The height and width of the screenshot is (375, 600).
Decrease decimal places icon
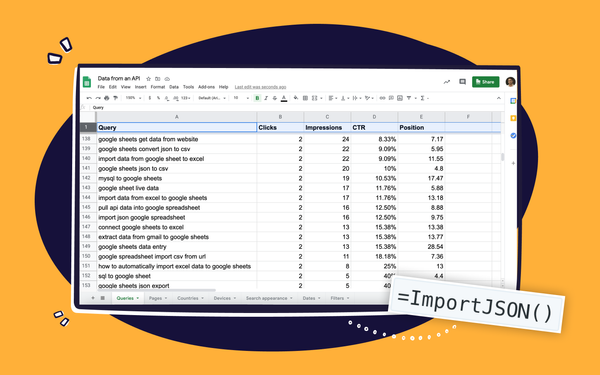coord(167,98)
